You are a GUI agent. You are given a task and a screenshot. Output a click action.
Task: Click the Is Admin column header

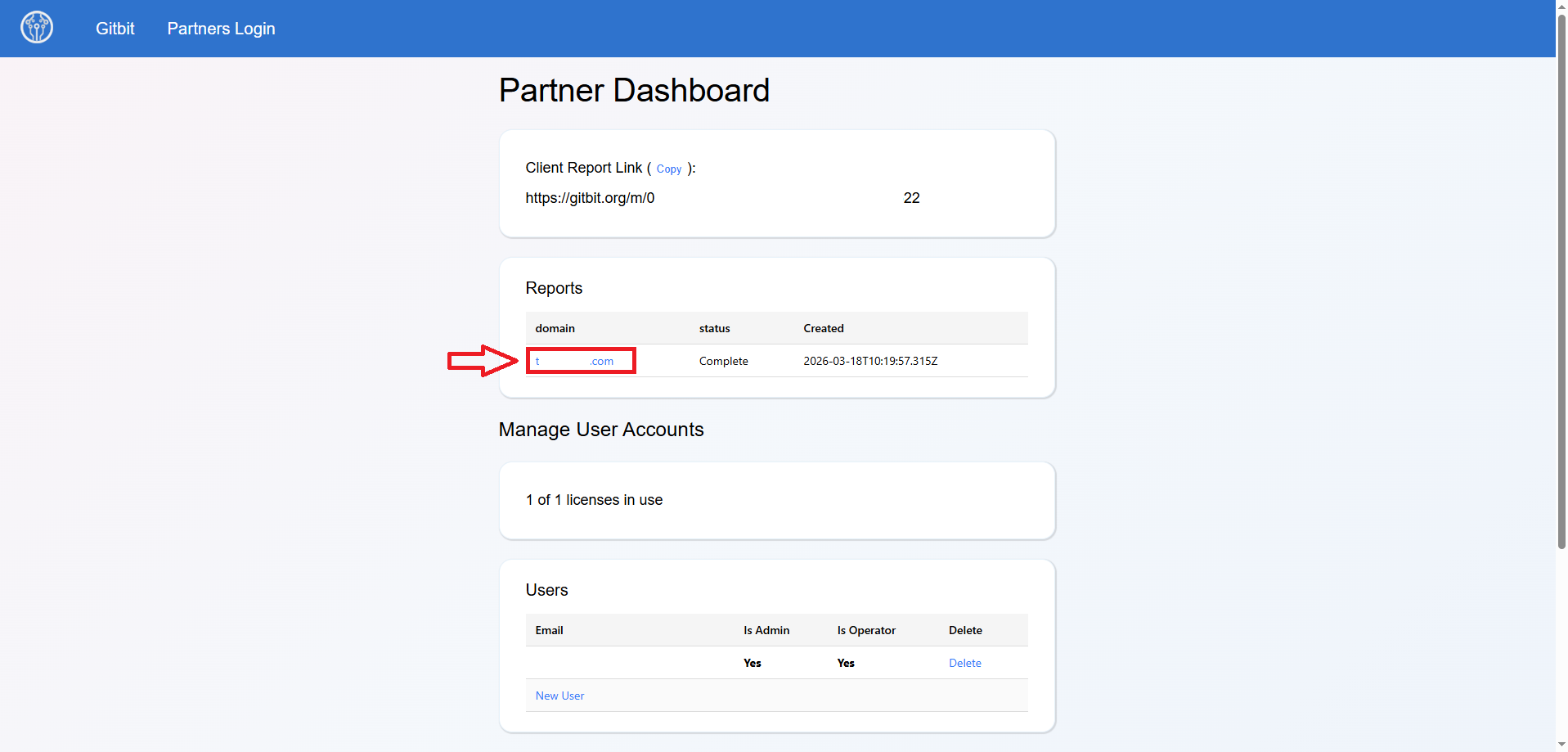(766, 630)
